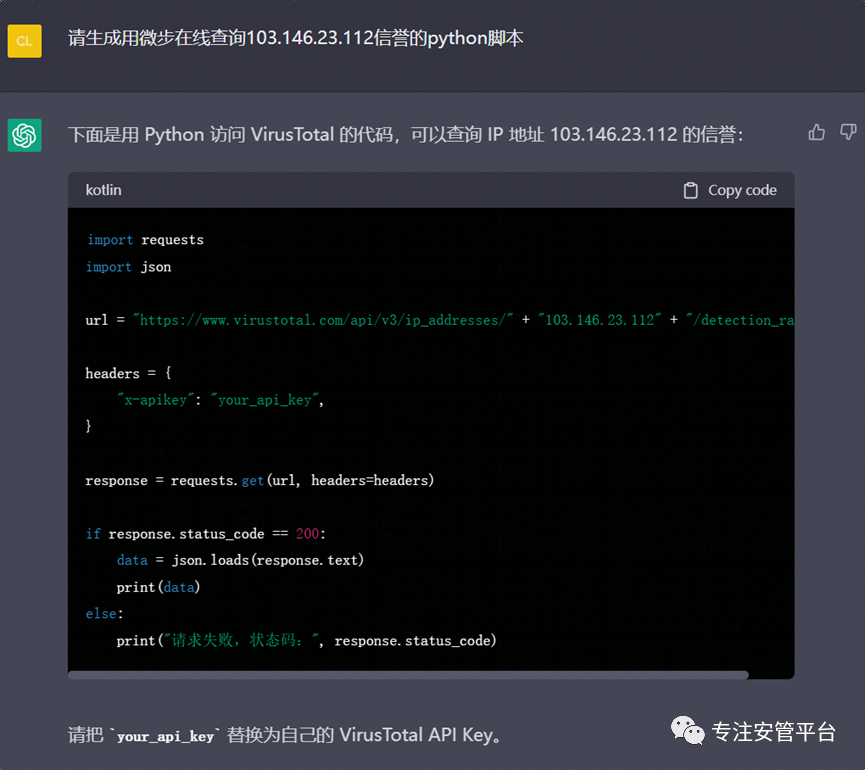The width and height of the screenshot is (865, 770).
Task: Click the line 'import requests'
Action: pyautogui.click(x=145, y=240)
